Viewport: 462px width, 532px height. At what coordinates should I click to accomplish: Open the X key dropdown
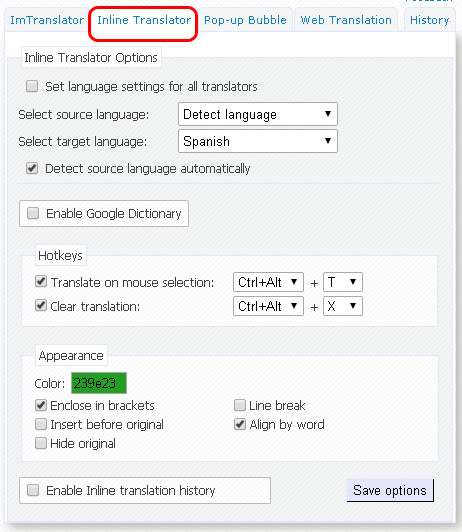click(x=343, y=306)
